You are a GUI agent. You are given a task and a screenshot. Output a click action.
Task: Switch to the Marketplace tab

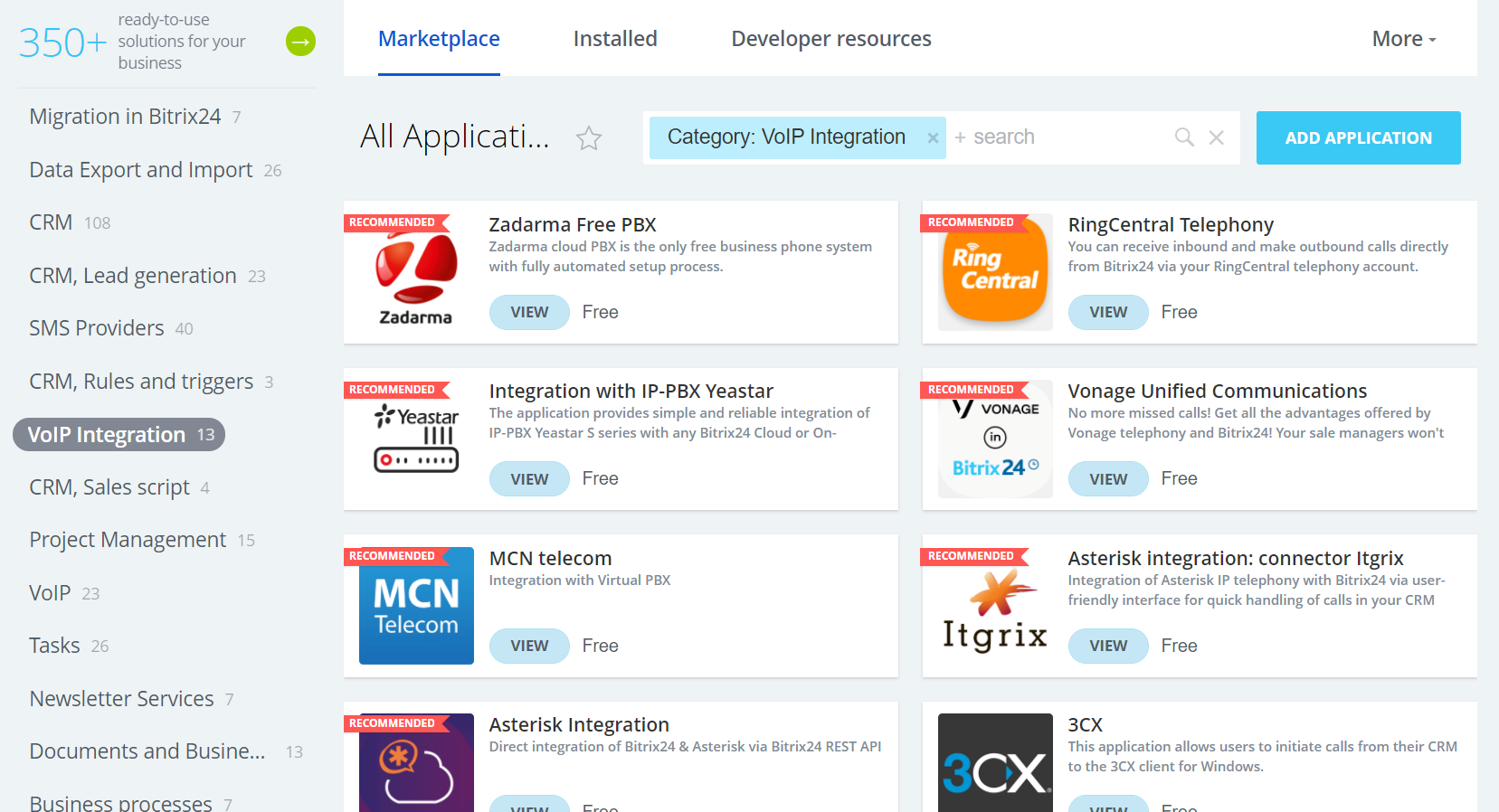click(439, 39)
